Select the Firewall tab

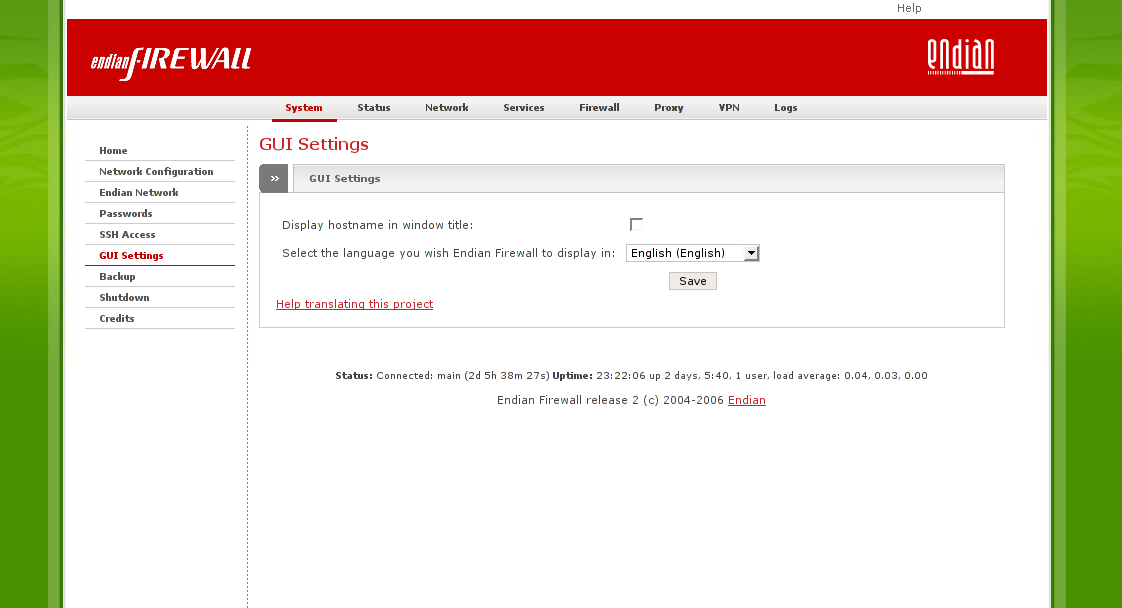click(599, 108)
